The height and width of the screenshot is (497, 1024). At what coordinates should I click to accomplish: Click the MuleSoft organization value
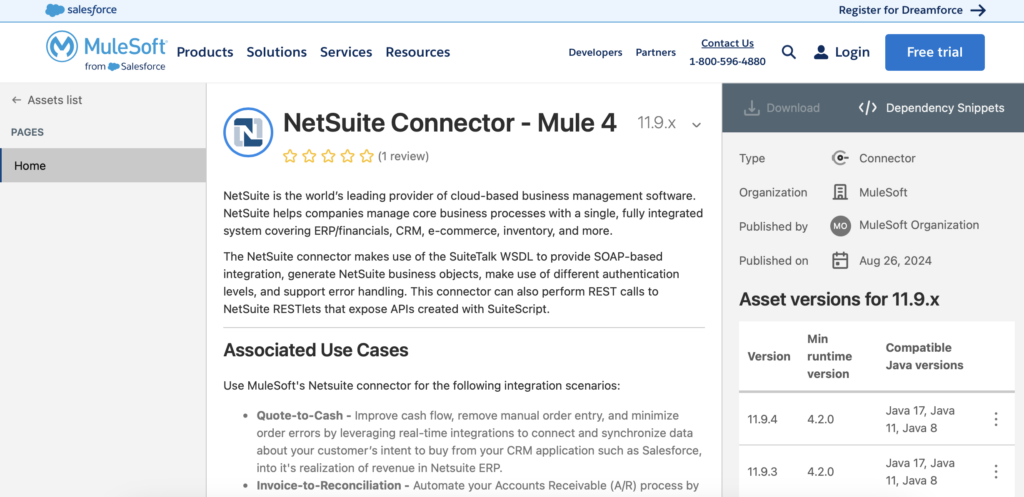point(883,193)
